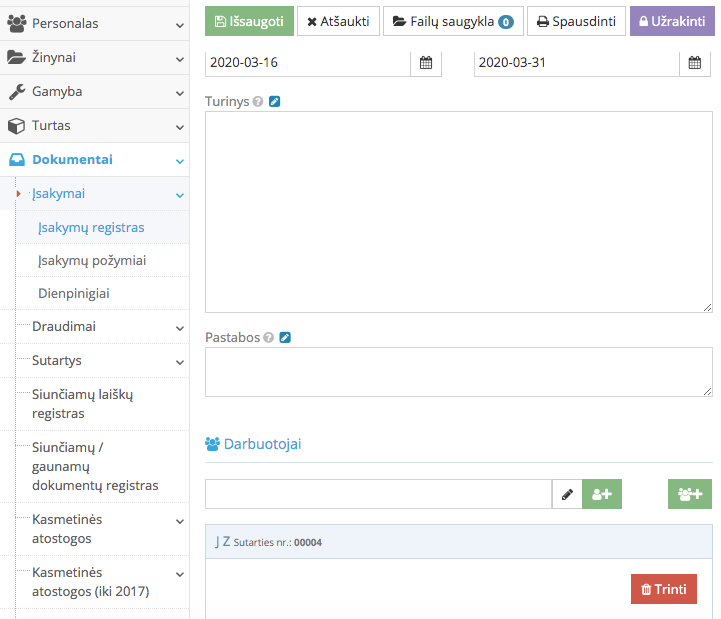Open Siunčiamų laiškų registras
The height and width of the screenshot is (619, 721).
[82, 404]
